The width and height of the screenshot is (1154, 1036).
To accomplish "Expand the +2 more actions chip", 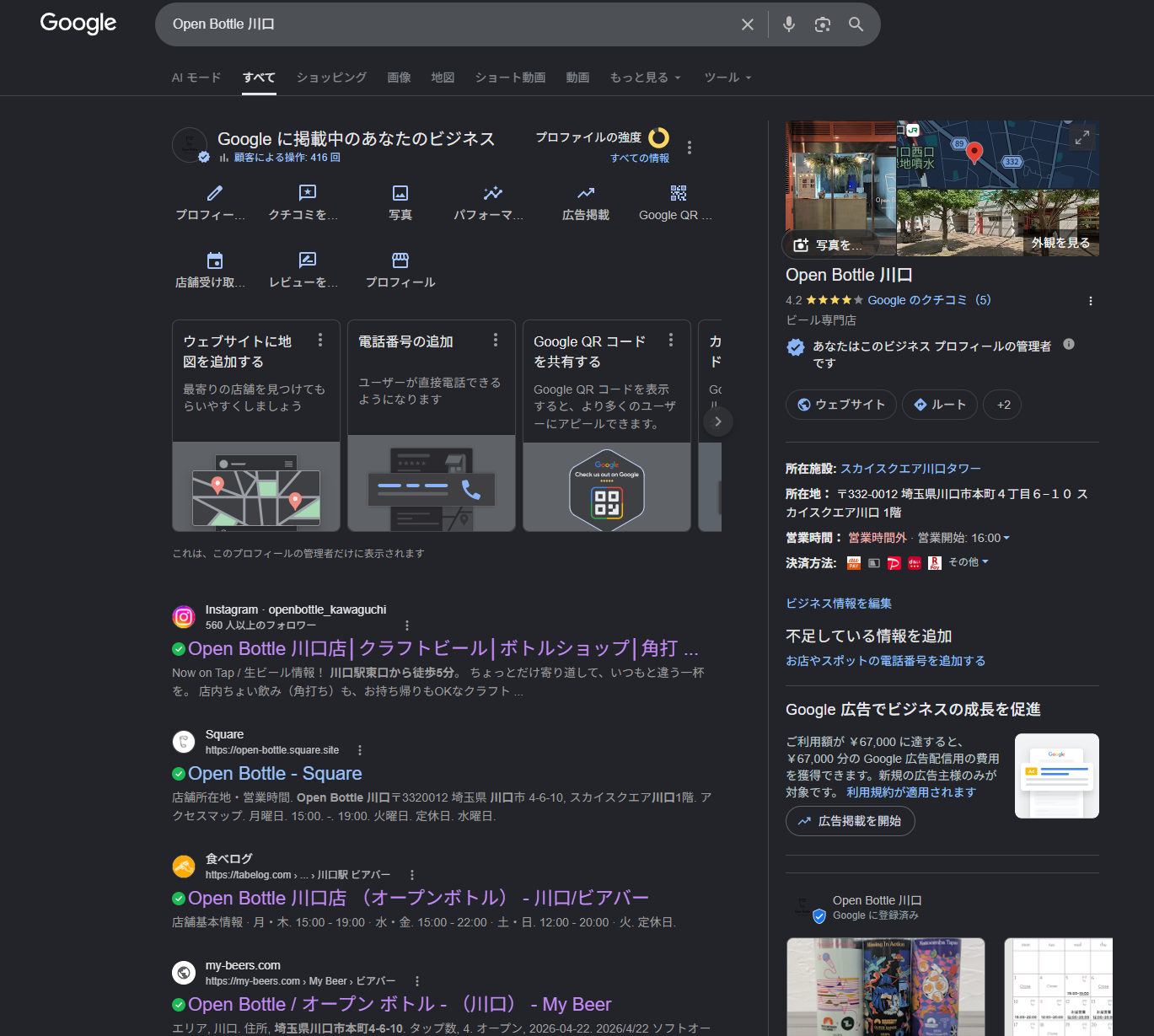I will (x=1003, y=405).
